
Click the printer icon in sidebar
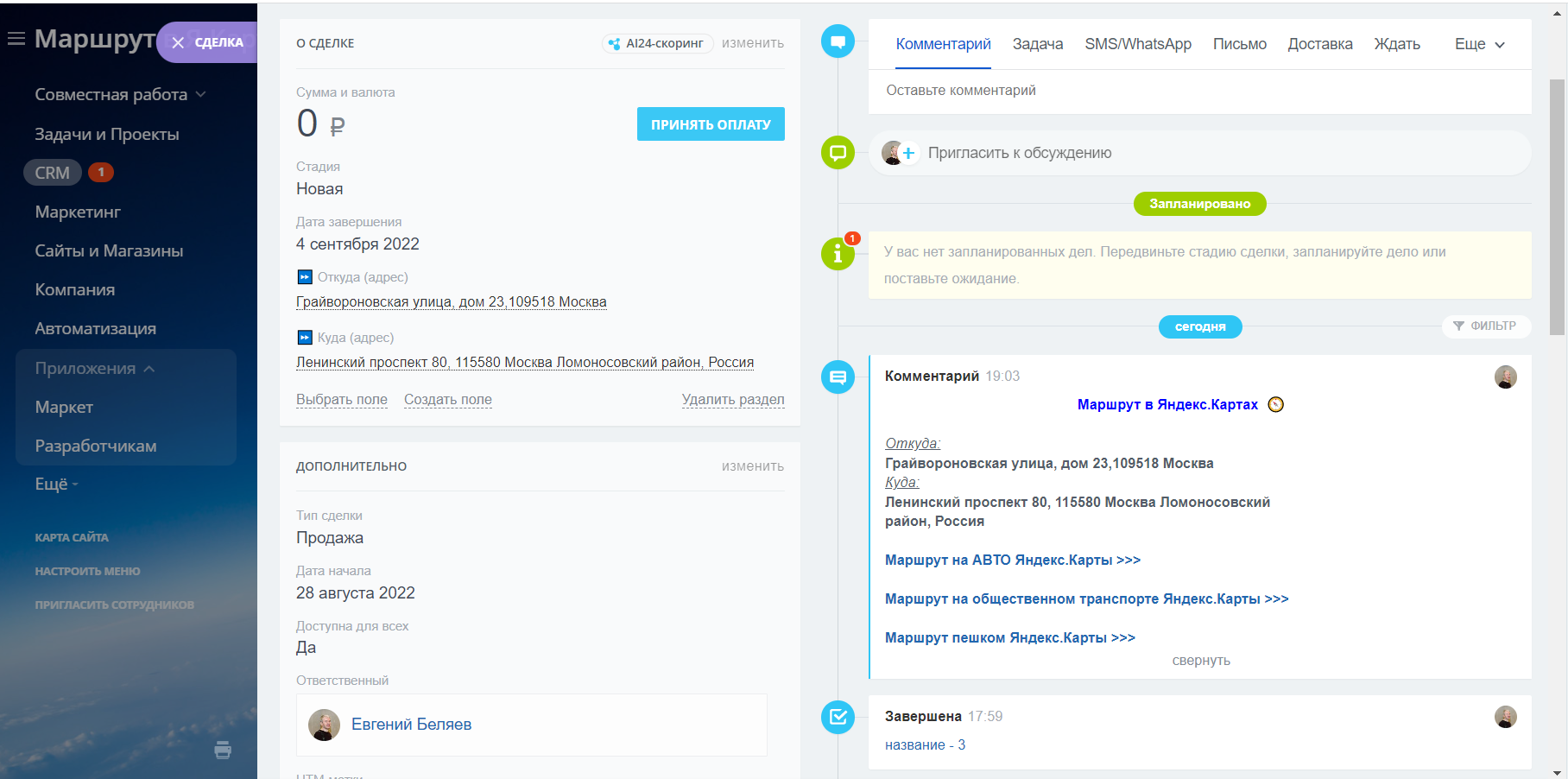pyautogui.click(x=223, y=750)
